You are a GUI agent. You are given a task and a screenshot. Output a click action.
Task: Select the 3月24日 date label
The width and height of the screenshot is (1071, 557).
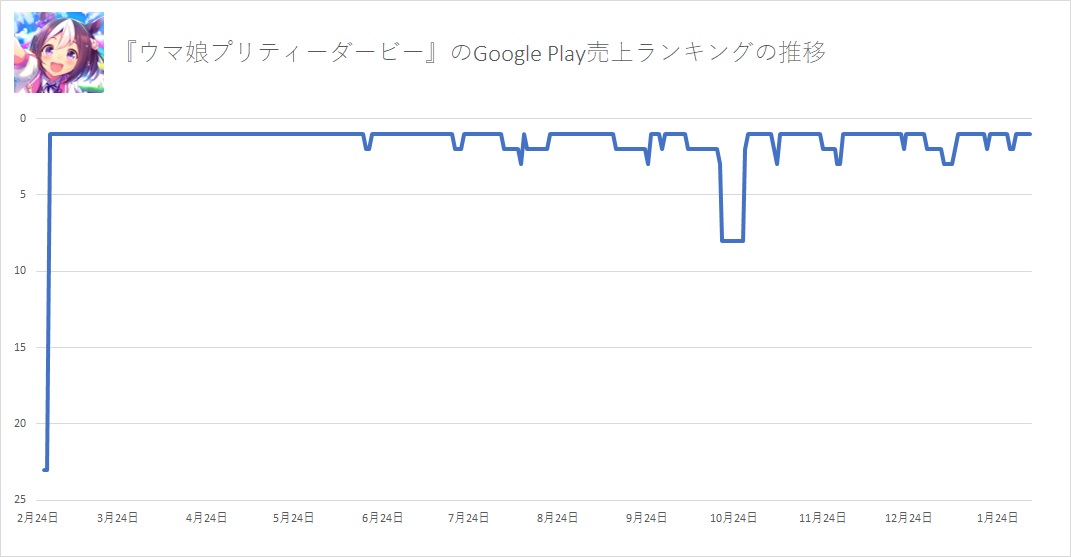(x=118, y=517)
